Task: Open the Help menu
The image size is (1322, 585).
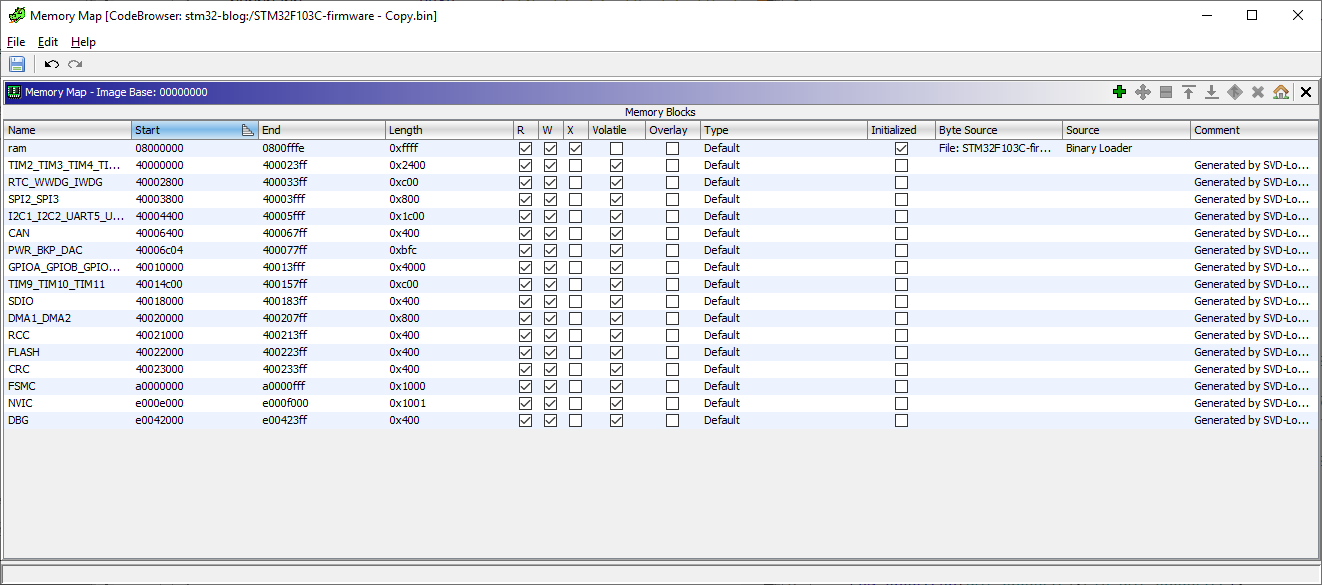Action: (83, 42)
